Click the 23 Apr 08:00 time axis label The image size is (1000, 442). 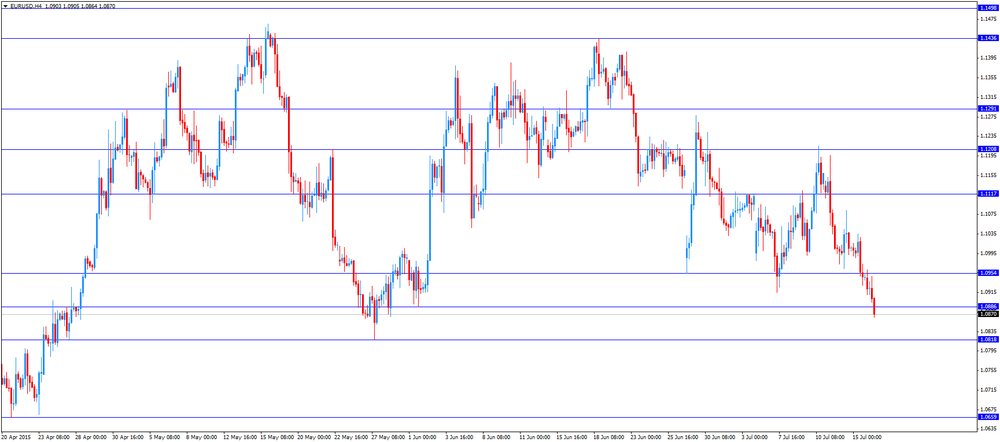click(x=52, y=438)
